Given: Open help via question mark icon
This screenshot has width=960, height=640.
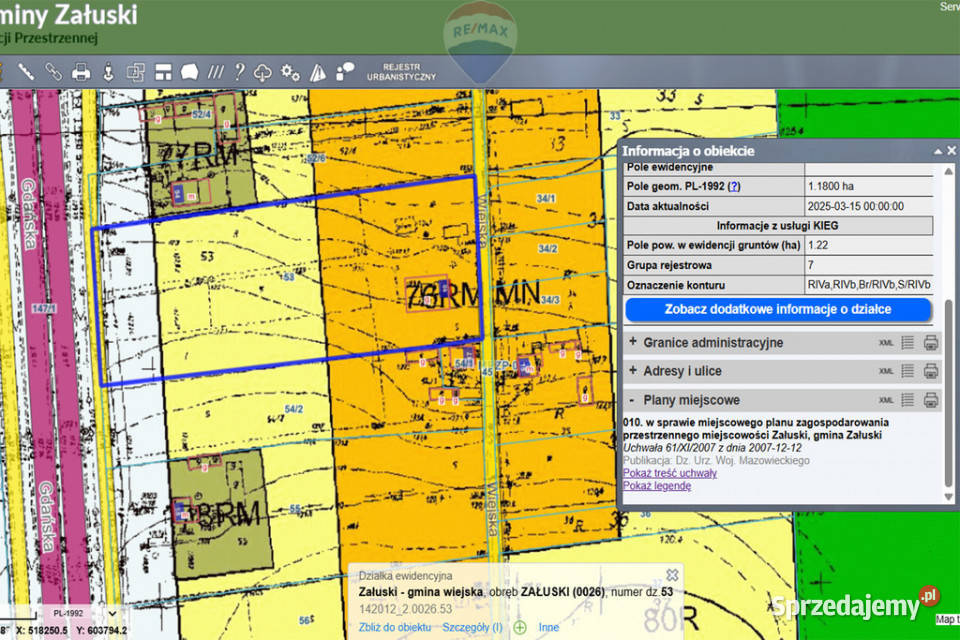Looking at the screenshot, I should 239,72.
